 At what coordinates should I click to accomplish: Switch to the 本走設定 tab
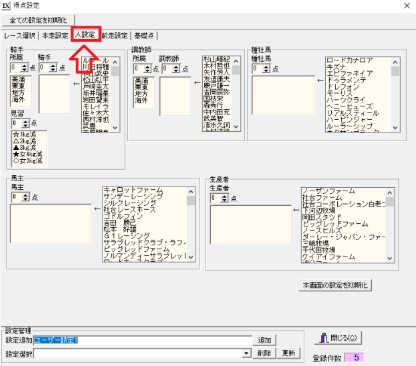[55, 35]
